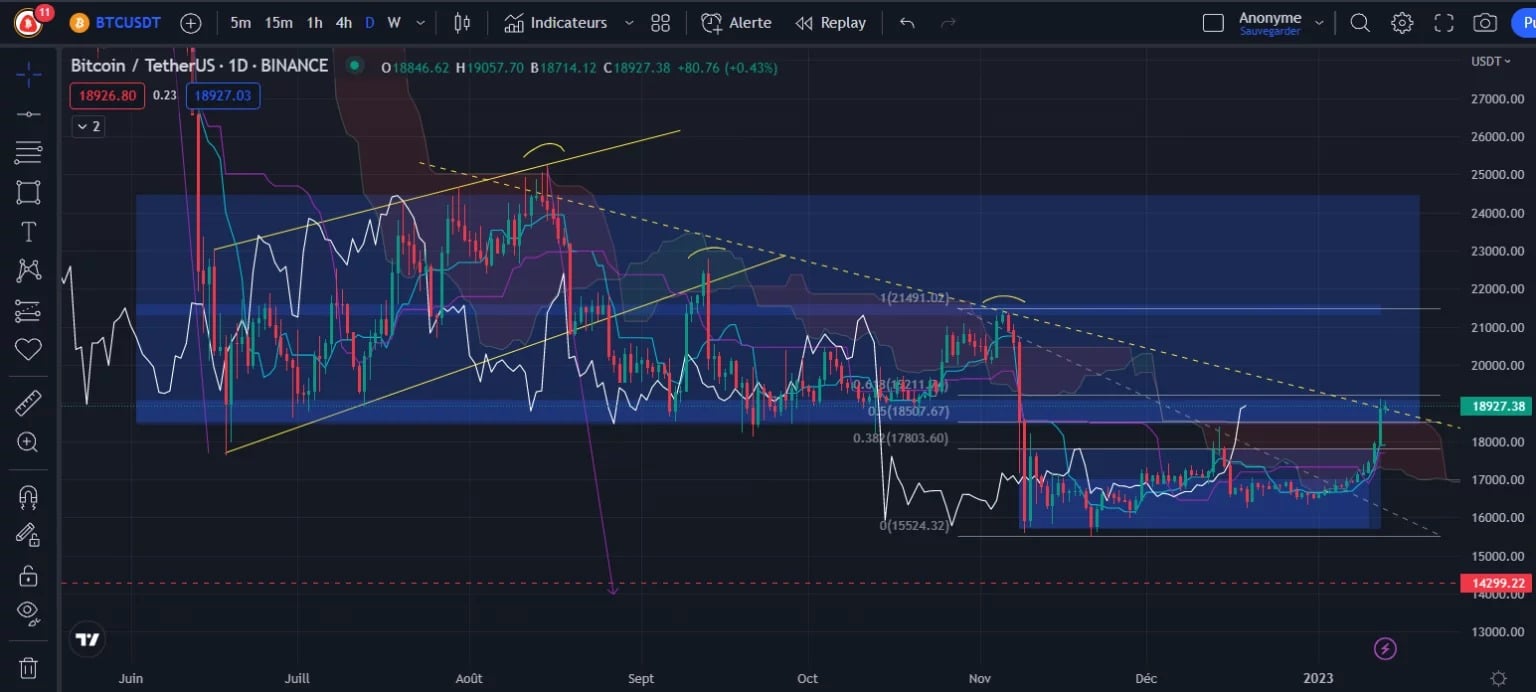1536x692 pixels.
Task: Switch to 4h timeframe
Action: tap(343, 23)
